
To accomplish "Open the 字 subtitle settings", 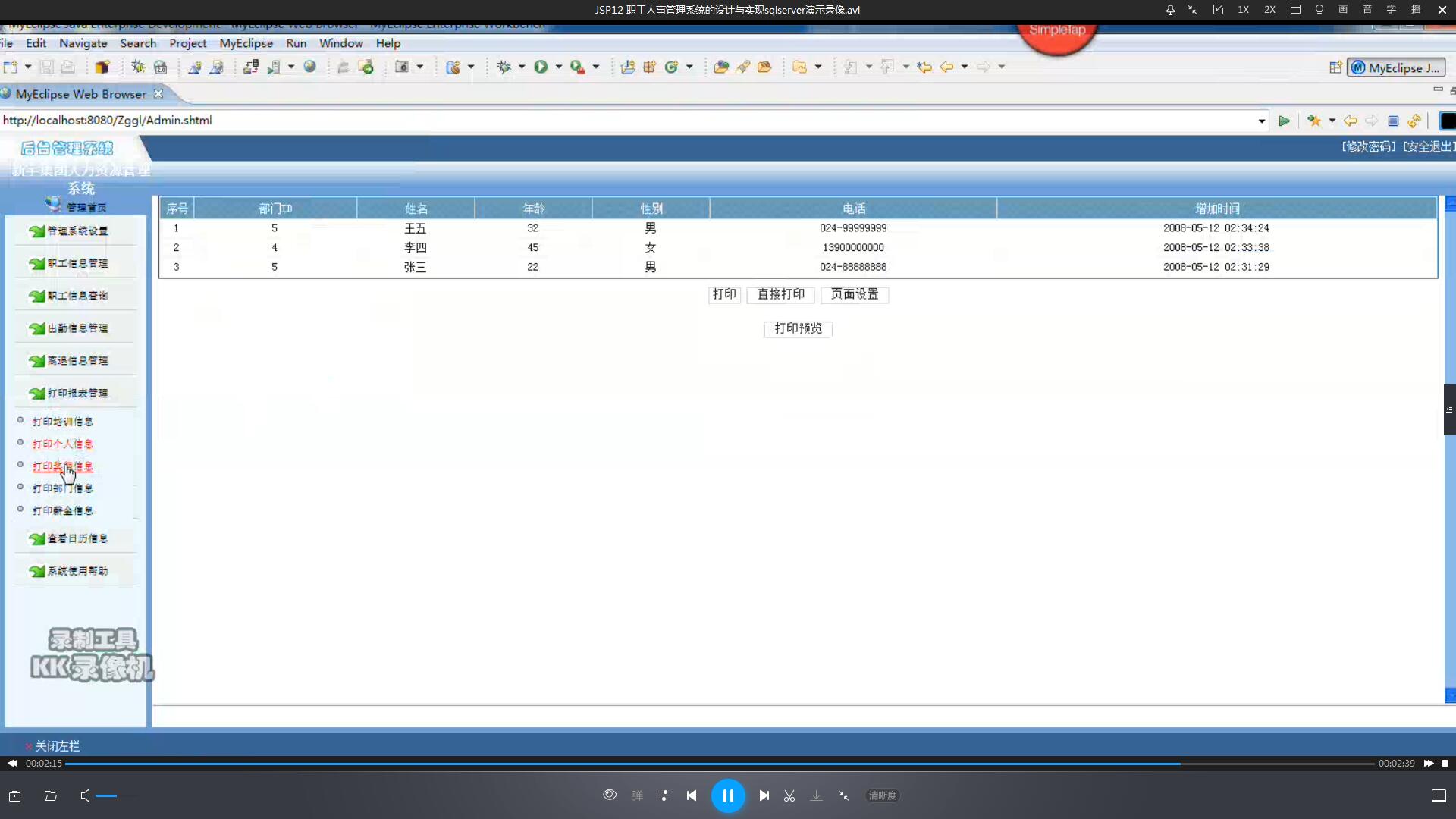I will (x=1392, y=10).
